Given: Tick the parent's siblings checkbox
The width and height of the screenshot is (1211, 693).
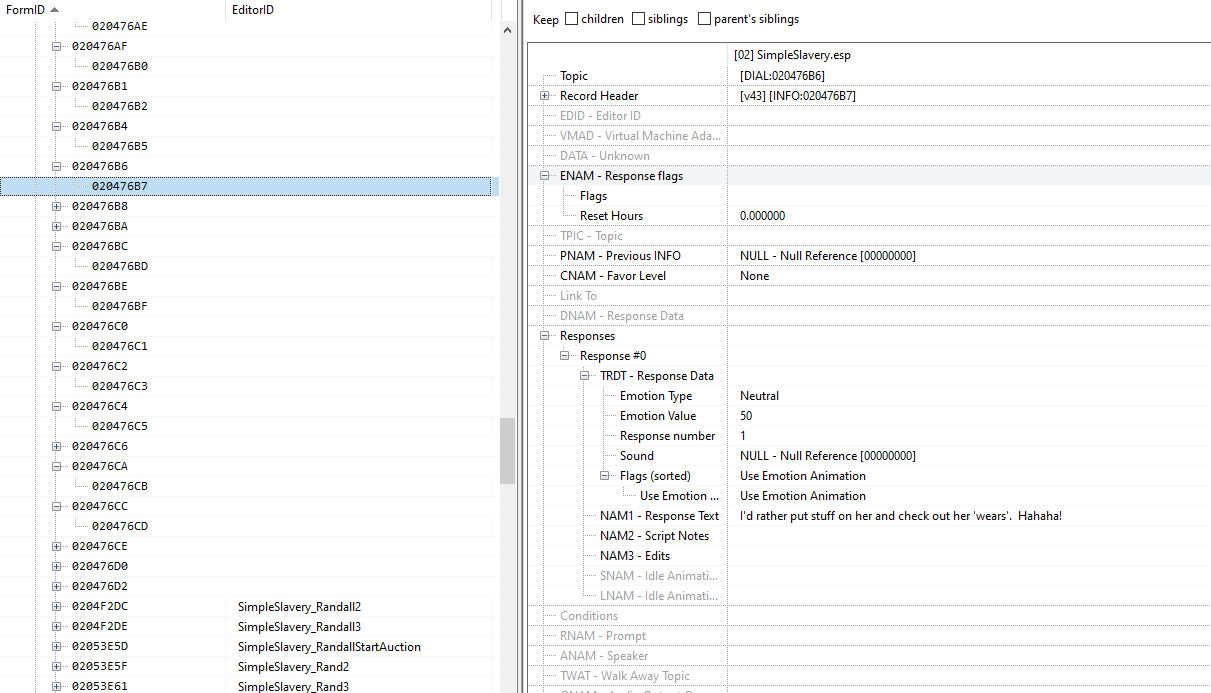Looking at the screenshot, I should tap(704, 19).
